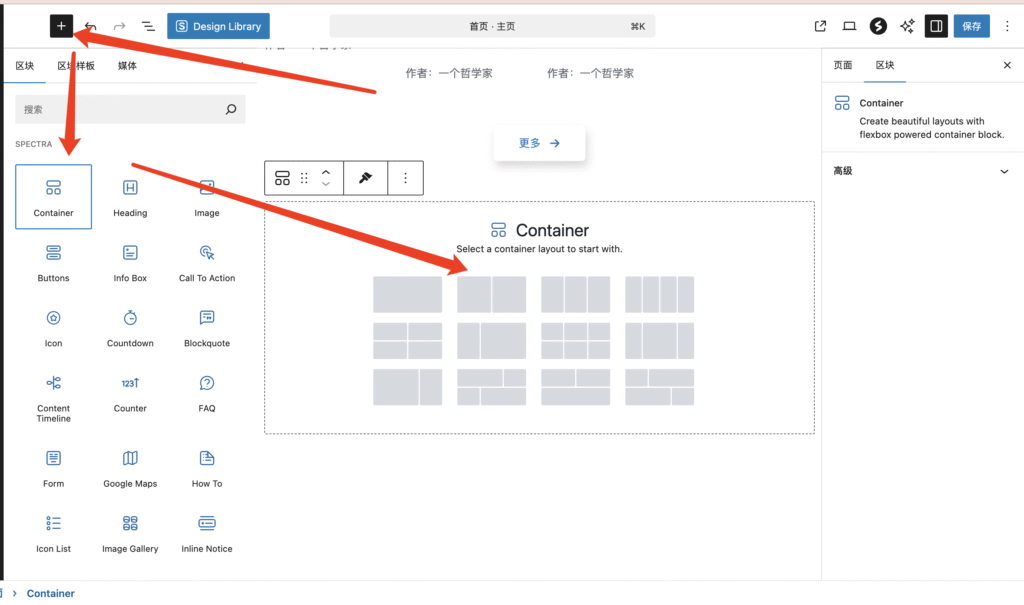This screenshot has width=1024, height=605.
Task: Open the Spectra settings icon in header
Action: tap(878, 27)
